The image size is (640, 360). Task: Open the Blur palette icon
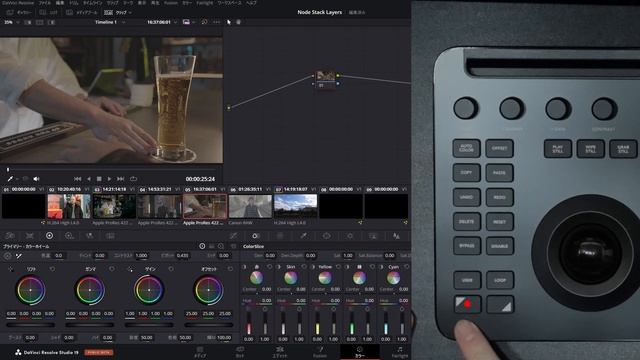(396, 236)
